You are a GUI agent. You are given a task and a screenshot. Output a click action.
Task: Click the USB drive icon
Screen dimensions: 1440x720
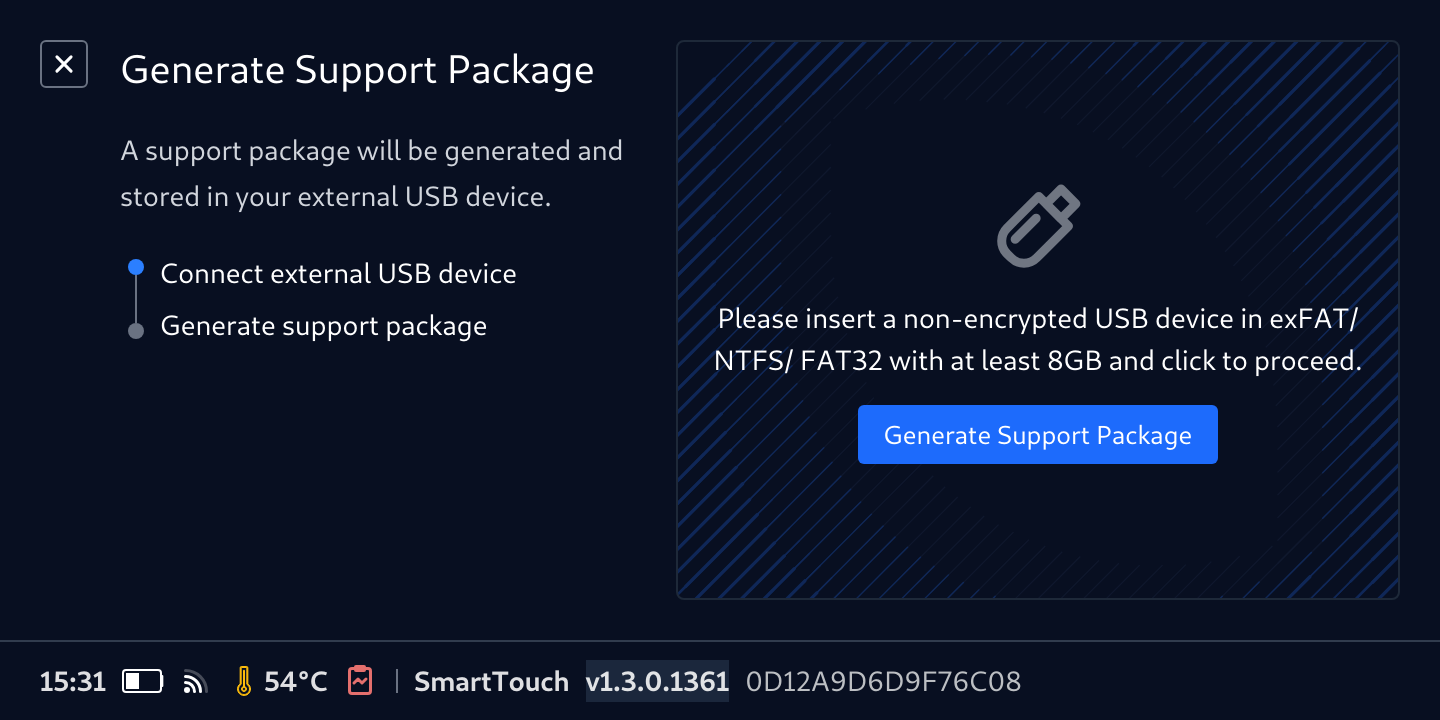pos(1038,226)
